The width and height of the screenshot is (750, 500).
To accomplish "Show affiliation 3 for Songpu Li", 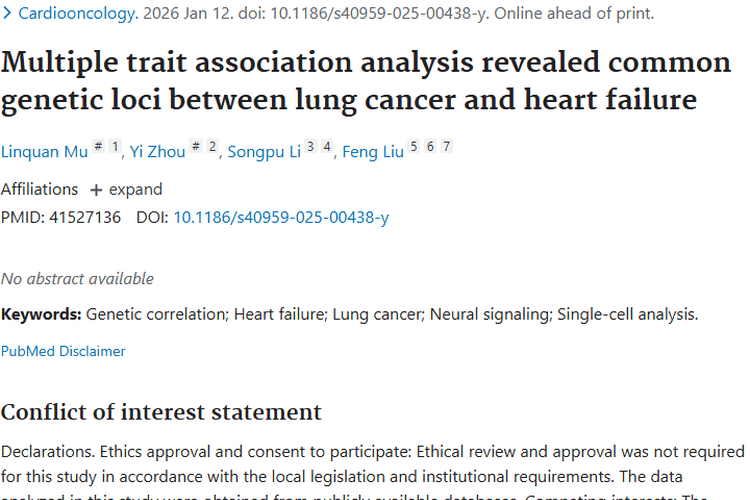I will pos(310,147).
